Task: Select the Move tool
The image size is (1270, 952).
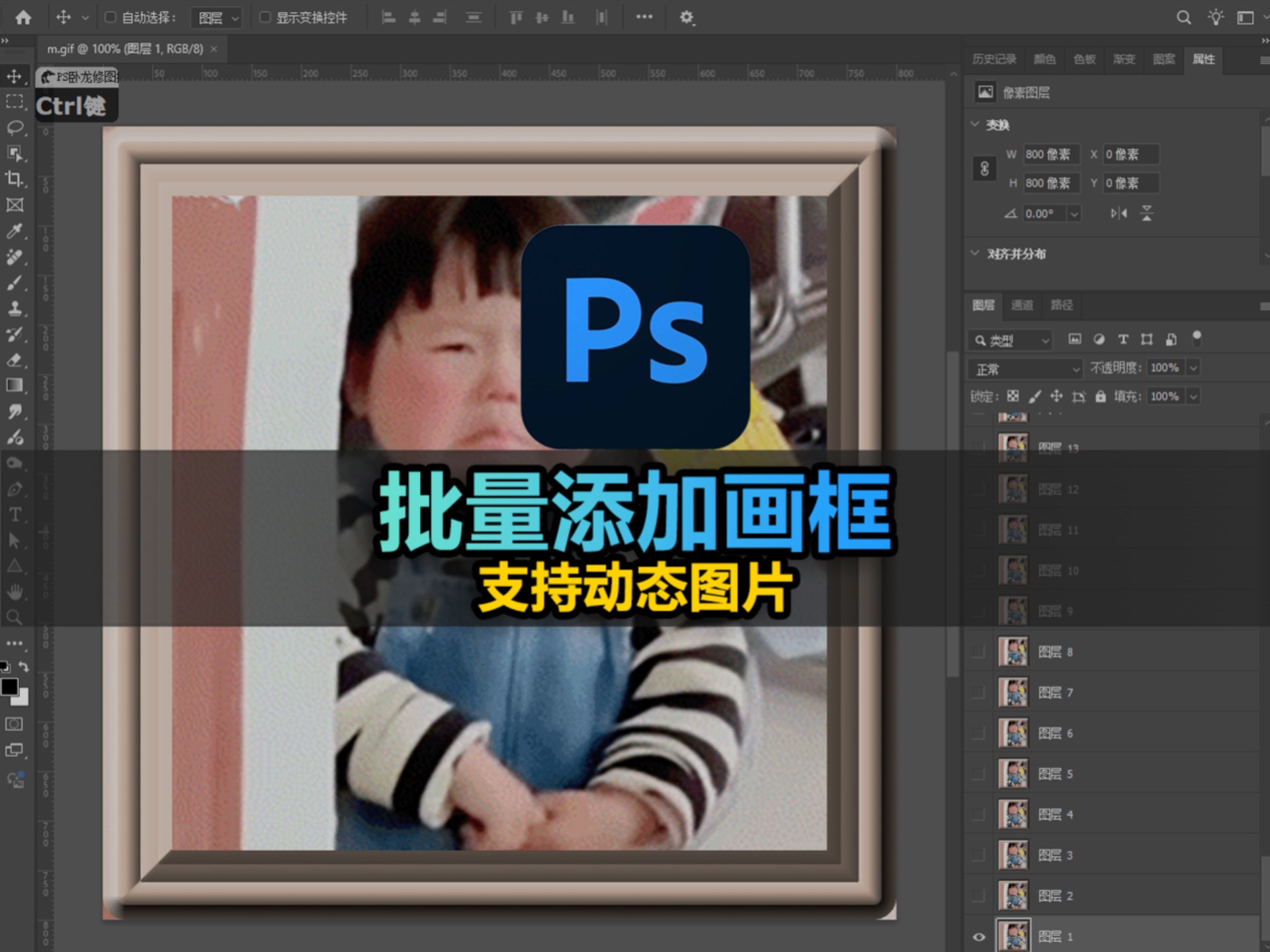Action: (15, 75)
